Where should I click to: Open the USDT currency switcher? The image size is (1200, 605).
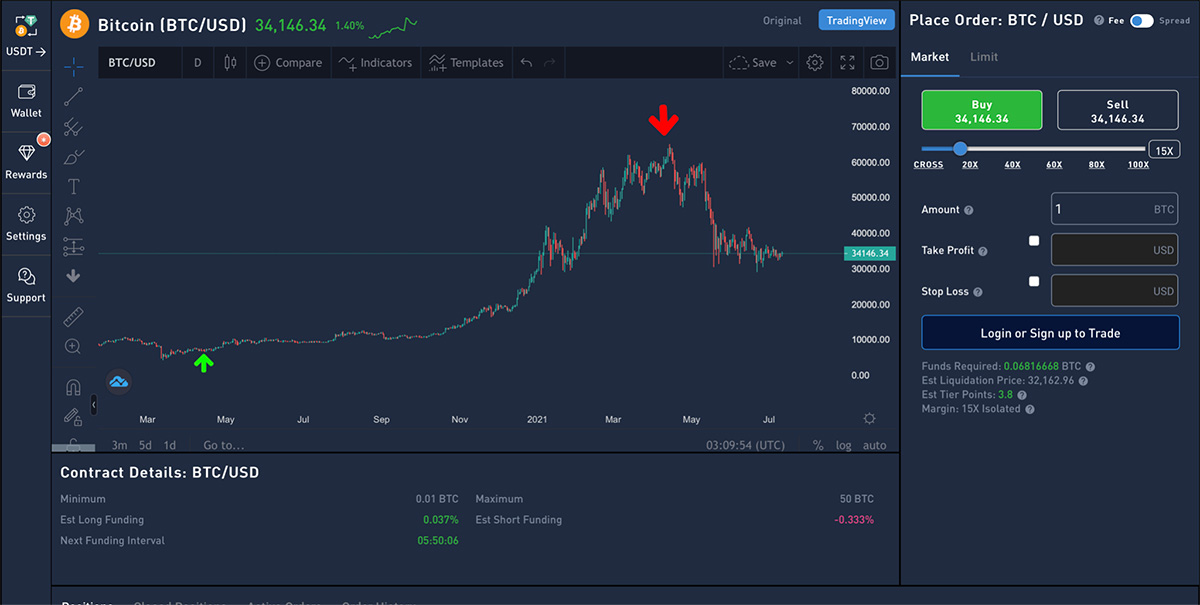26,35
